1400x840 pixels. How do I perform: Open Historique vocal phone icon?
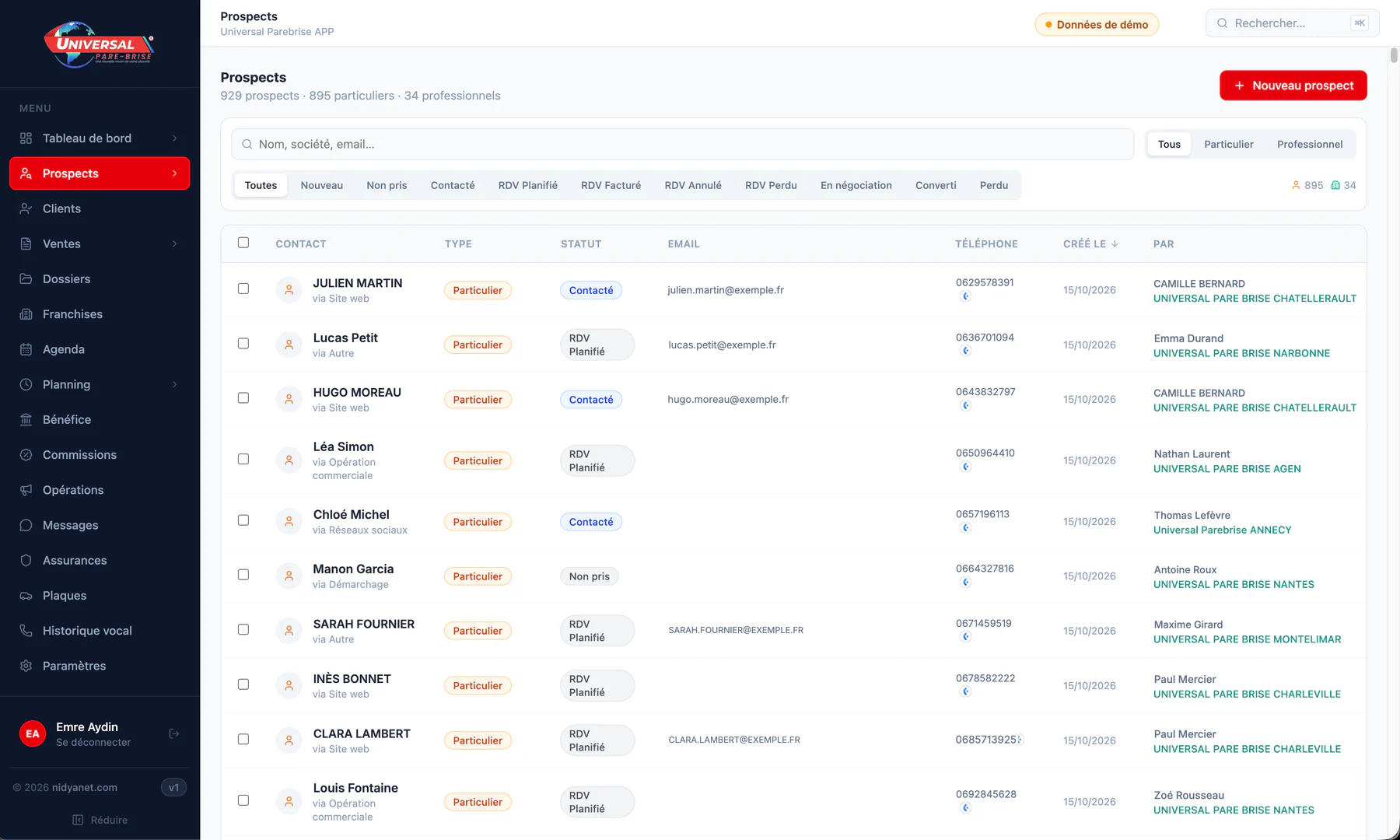(x=26, y=631)
